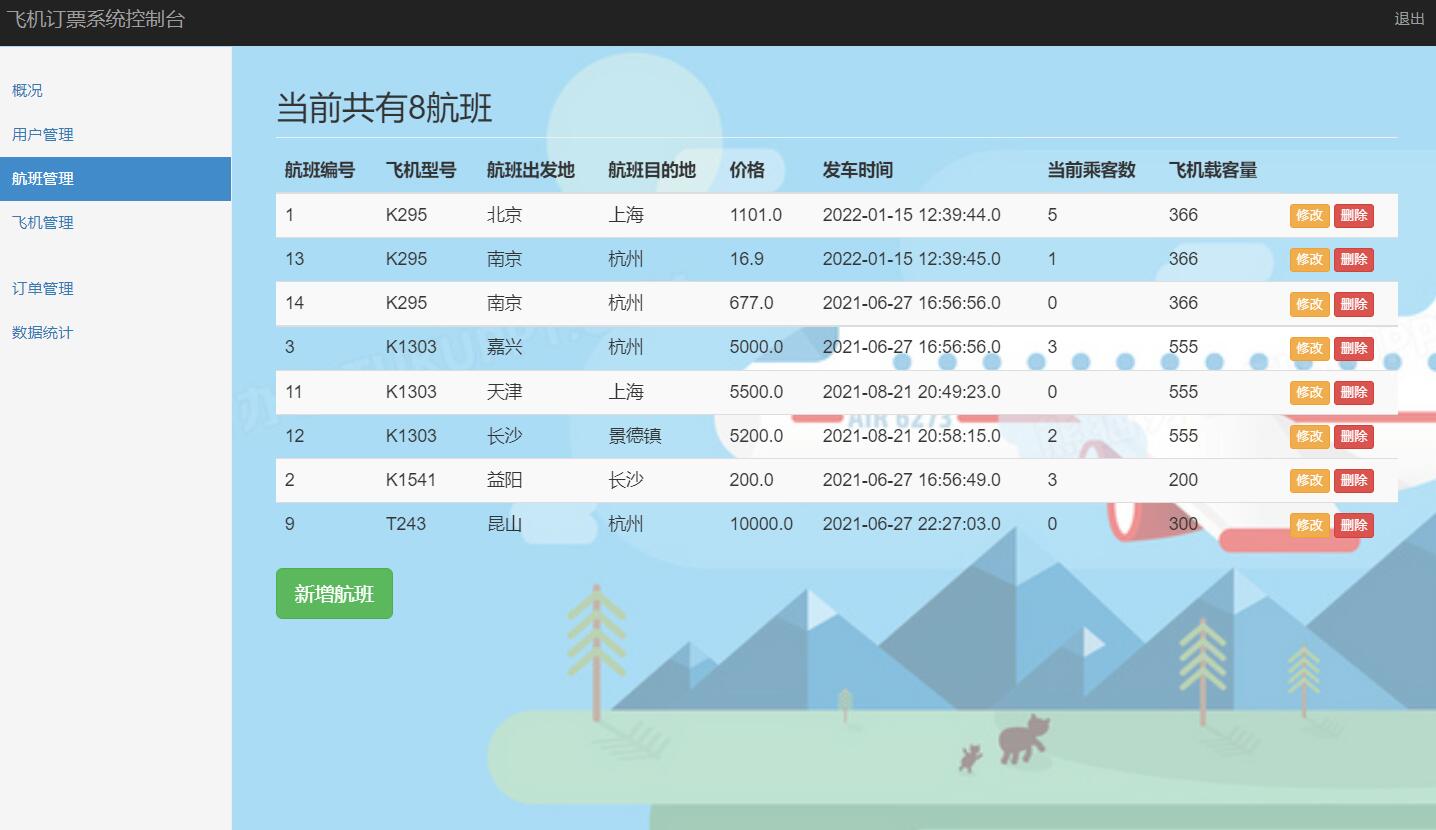This screenshot has height=830, width=1436.
Task: Delete flight 14 from 南京
Action: (1353, 304)
